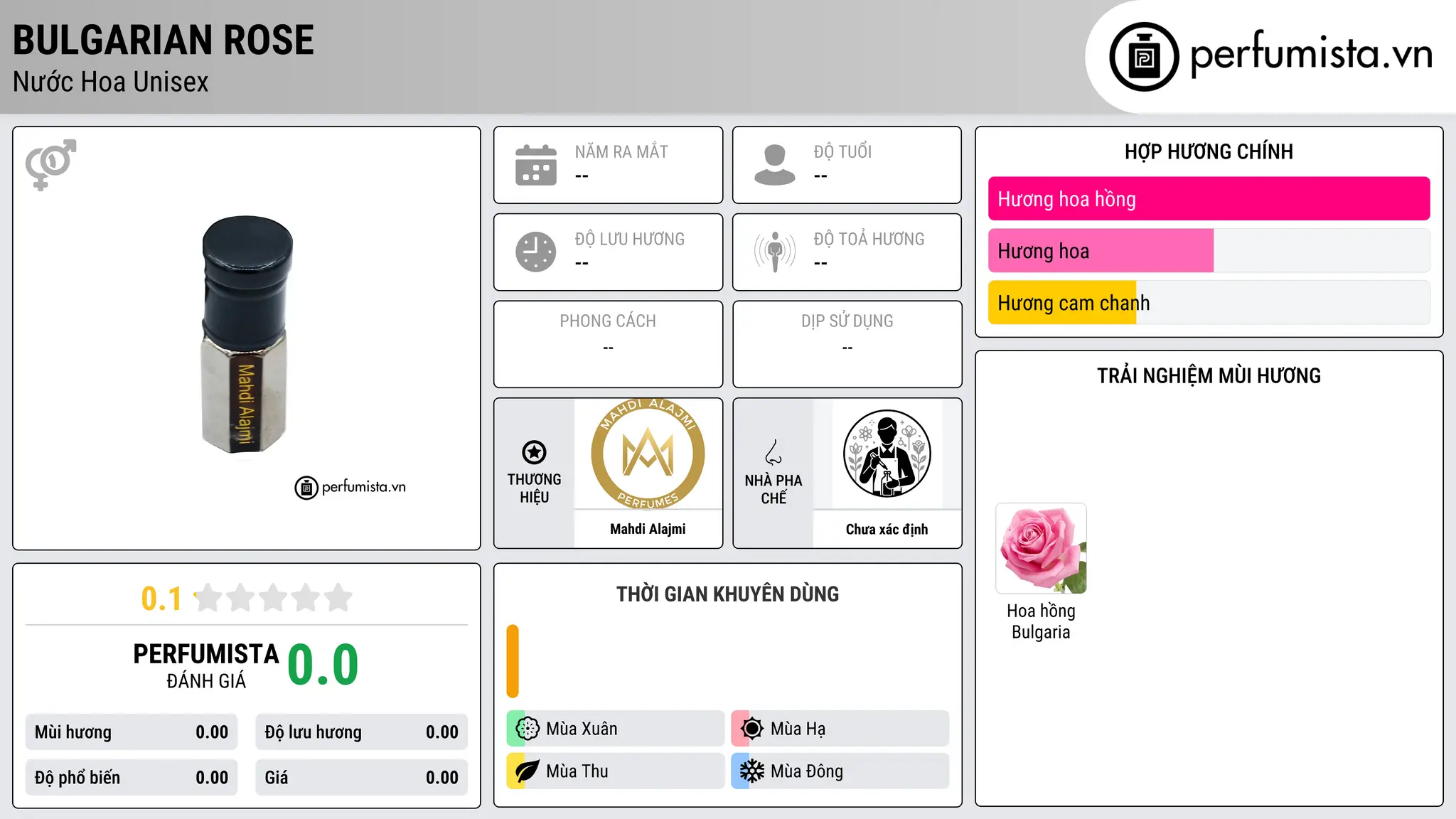This screenshot has width=1456, height=819.
Task: Click the Năm ra mắt label
Action: pos(621,151)
